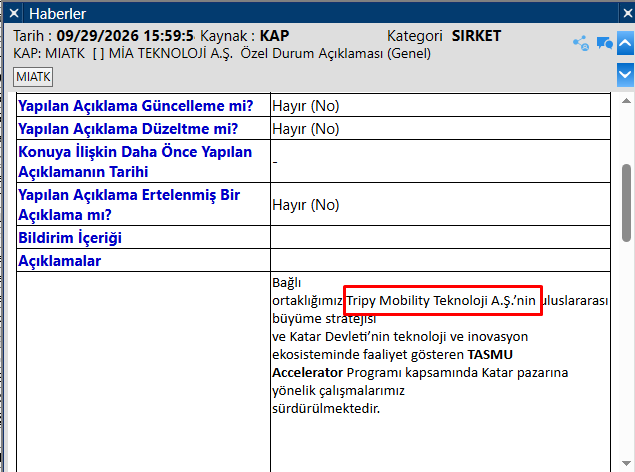635x472 pixels.
Task: Close window using top-right X
Action: pyautogui.click(x=628, y=13)
